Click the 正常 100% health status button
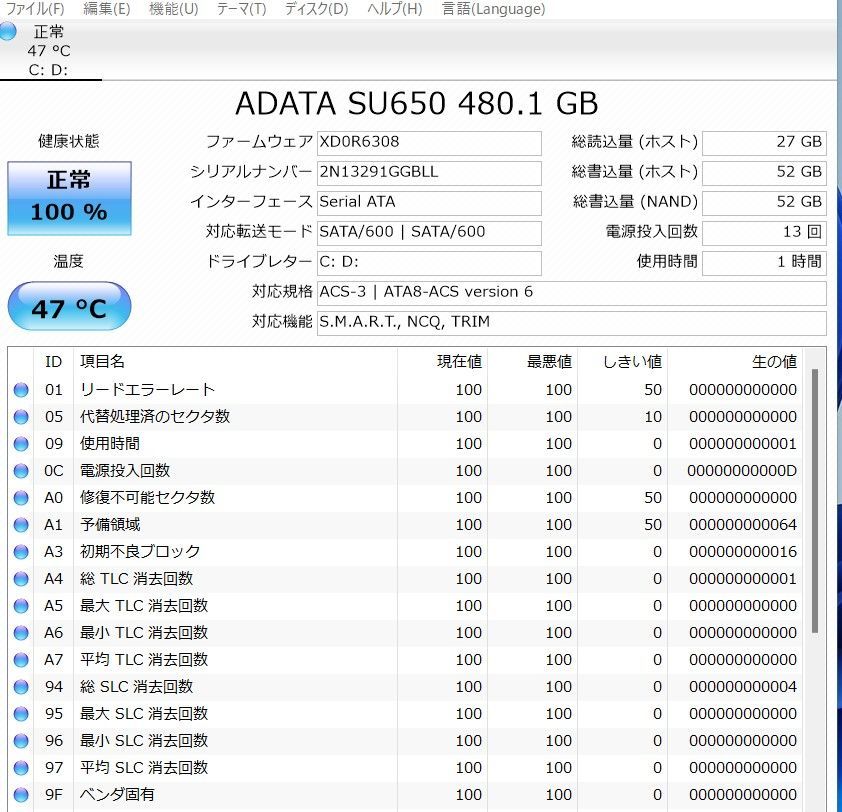Image resolution: width=842 pixels, height=812 pixels. coord(69,198)
